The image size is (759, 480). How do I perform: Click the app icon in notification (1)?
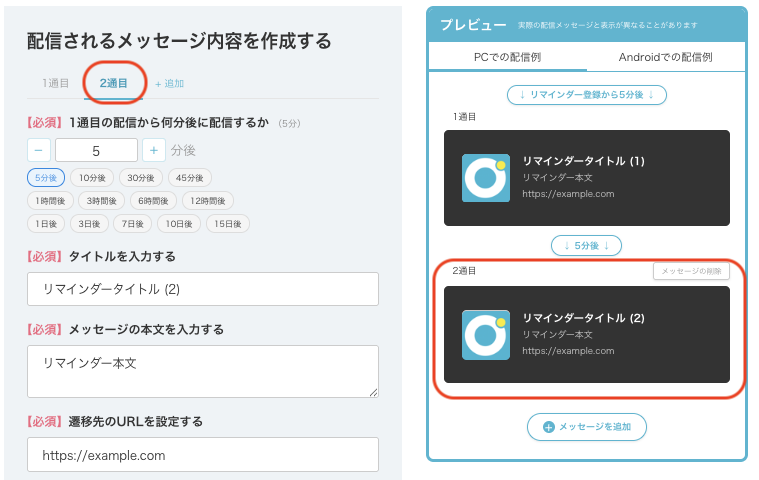coord(486,178)
